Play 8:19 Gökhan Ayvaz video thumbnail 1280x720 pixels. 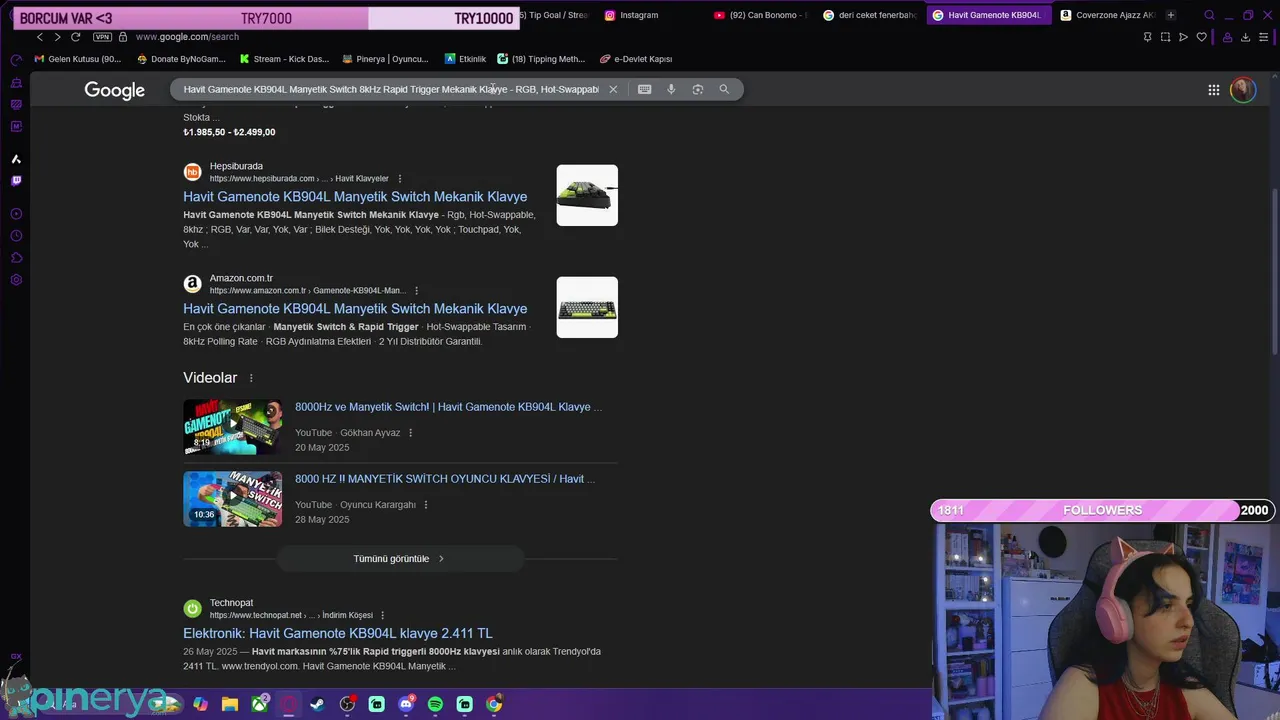(233, 427)
